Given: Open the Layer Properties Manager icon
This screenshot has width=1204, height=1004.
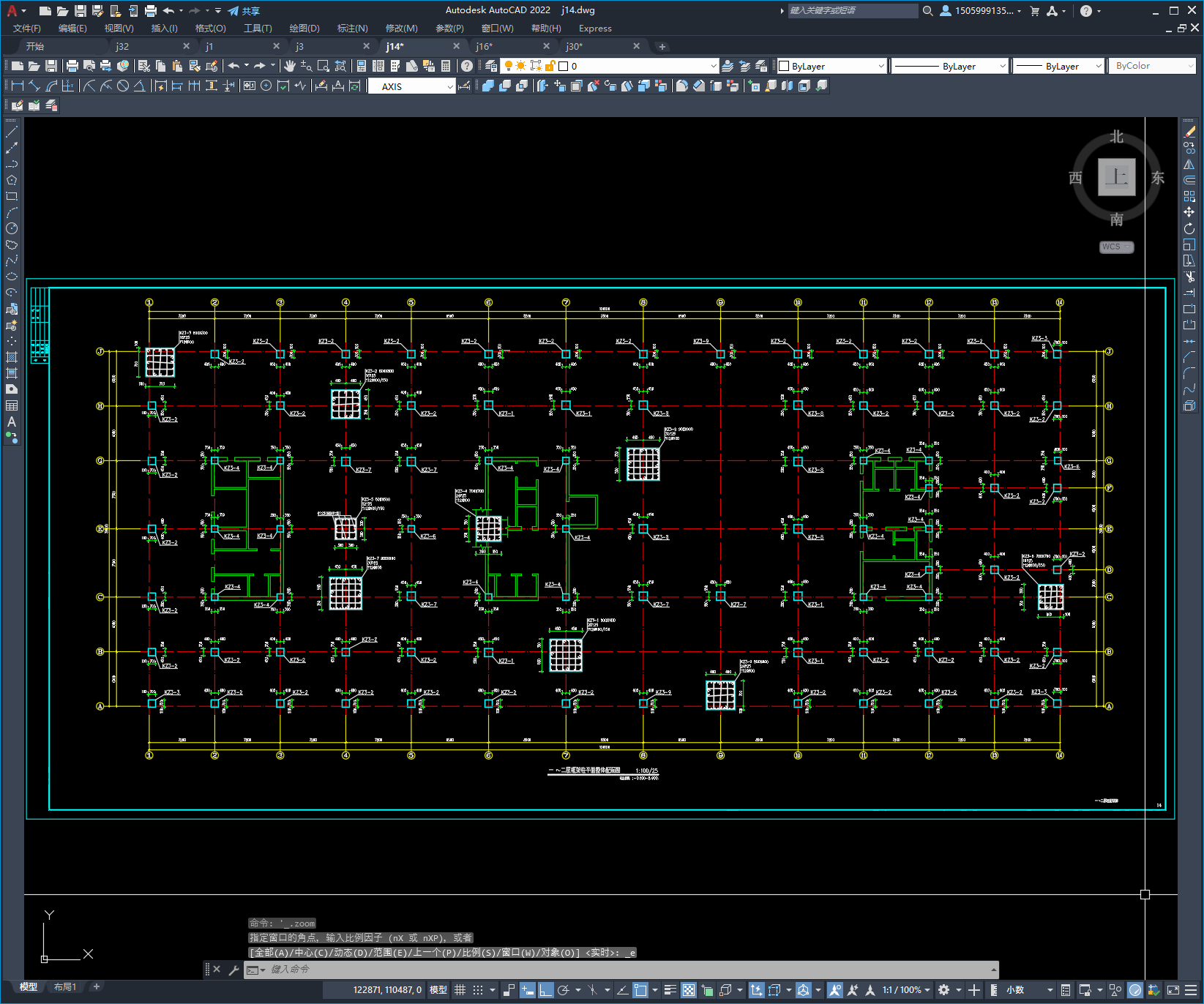Looking at the screenshot, I should (490, 66).
